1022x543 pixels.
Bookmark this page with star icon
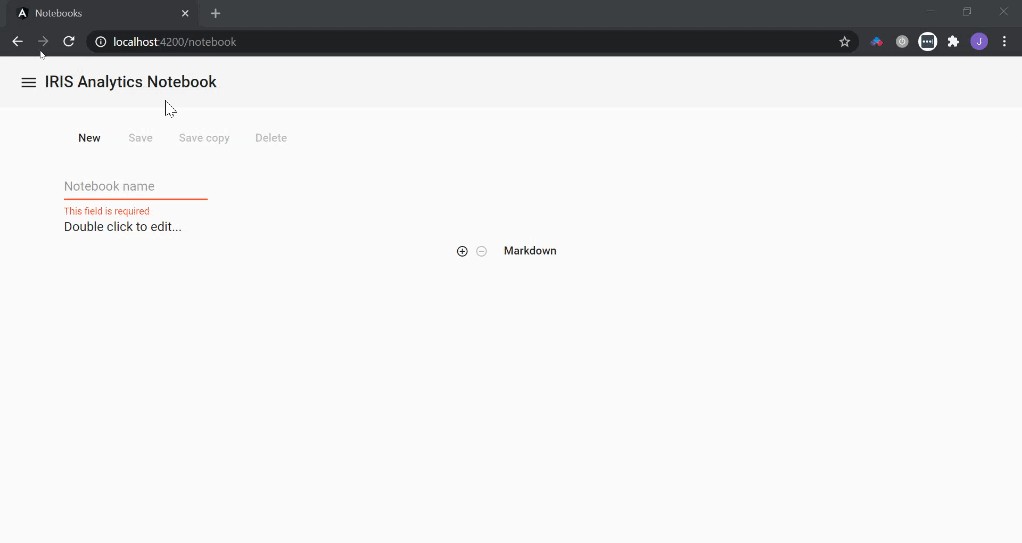pos(844,42)
